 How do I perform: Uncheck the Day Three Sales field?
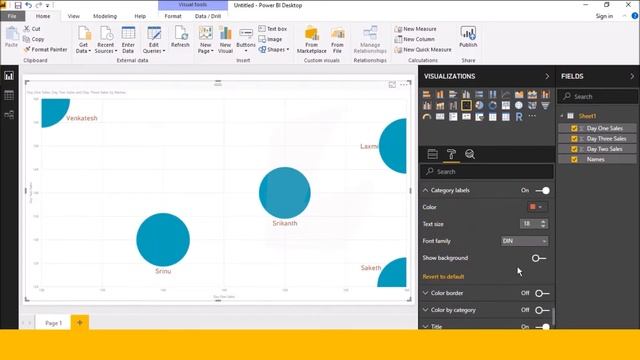pos(574,139)
